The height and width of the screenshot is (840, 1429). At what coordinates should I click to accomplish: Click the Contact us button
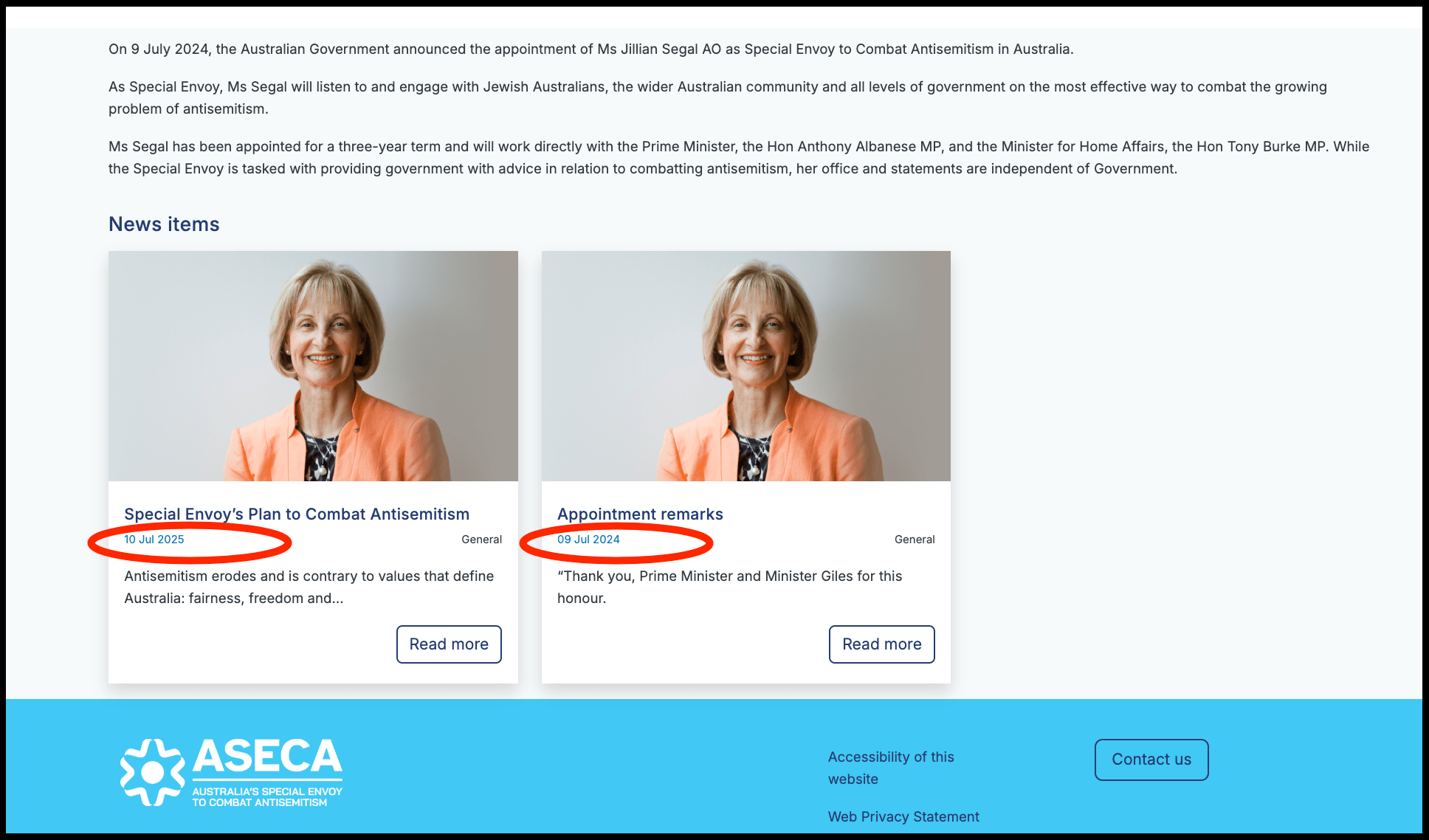click(x=1151, y=760)
